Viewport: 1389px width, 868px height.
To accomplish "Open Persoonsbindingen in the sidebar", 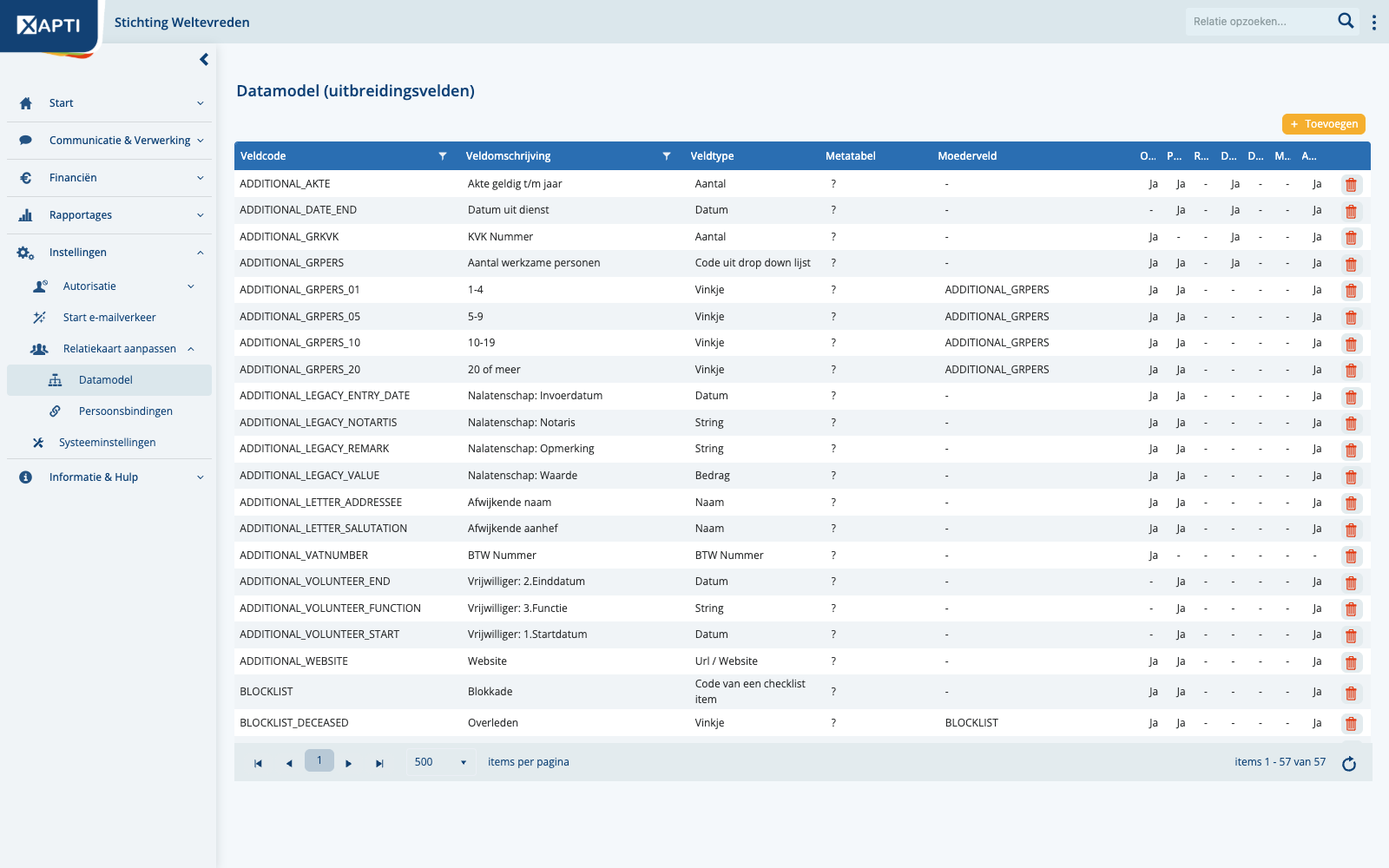I will point(125,411).
